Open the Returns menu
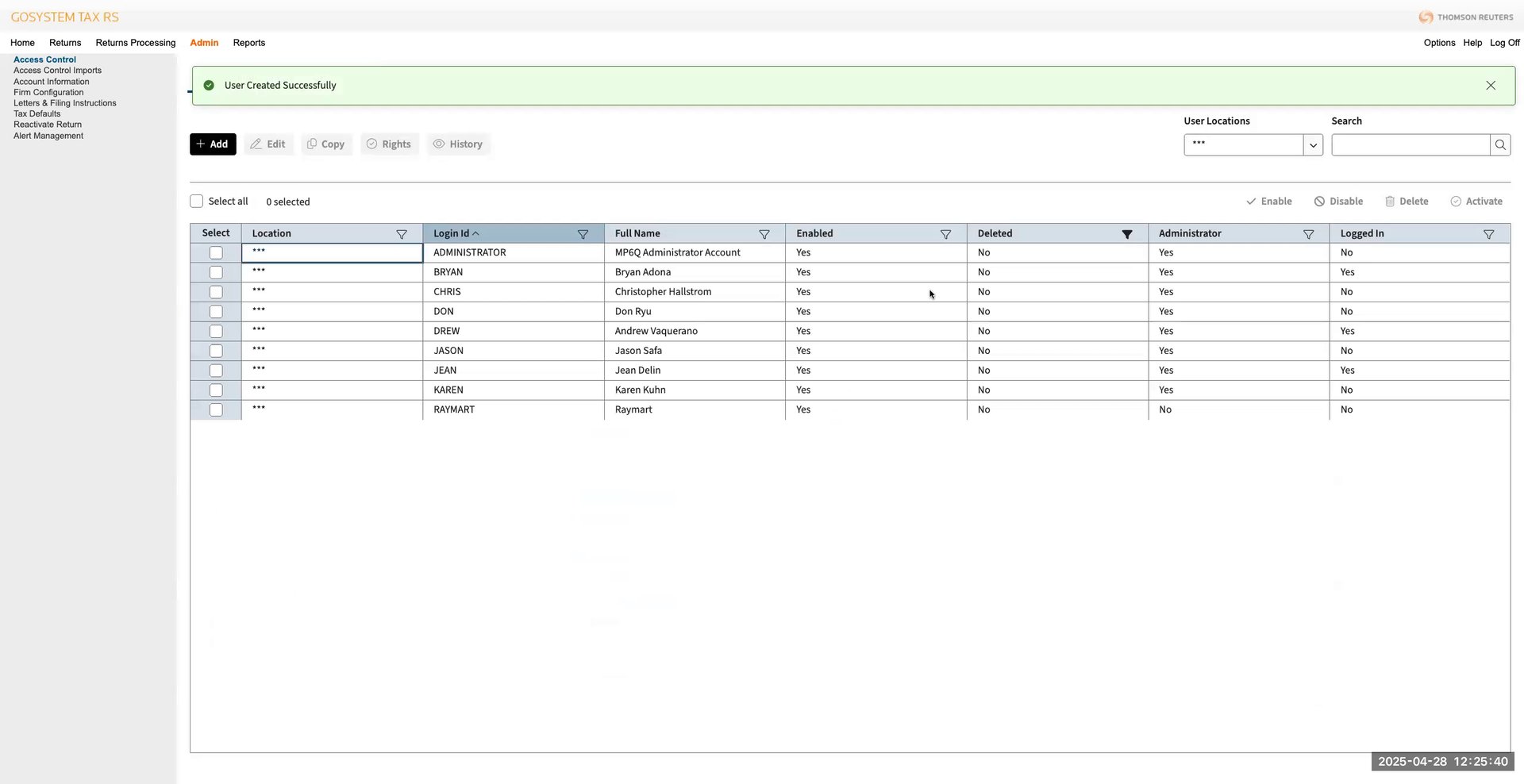The height and width of the screenshot is (784, 1524). [65, 43]
